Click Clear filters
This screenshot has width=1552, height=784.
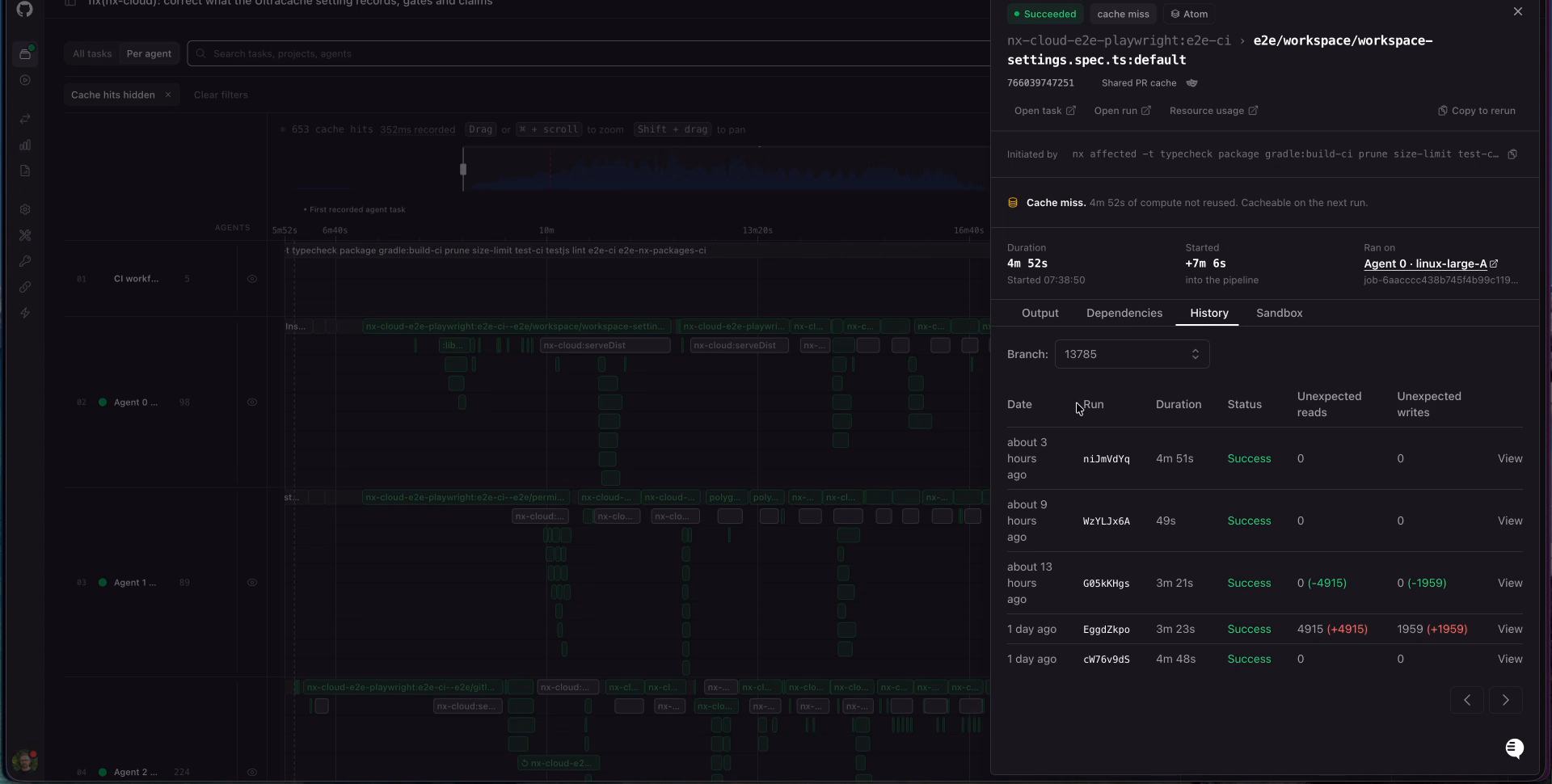(221, 95)
